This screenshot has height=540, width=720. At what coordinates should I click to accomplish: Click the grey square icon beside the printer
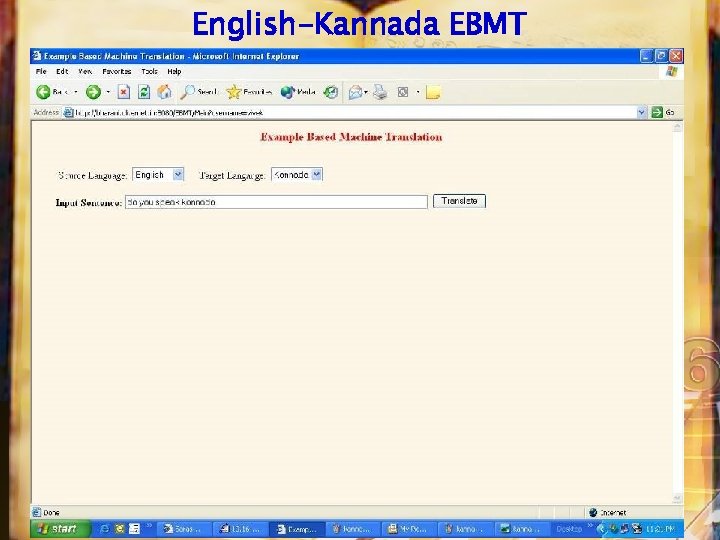[x=403, y=92]
